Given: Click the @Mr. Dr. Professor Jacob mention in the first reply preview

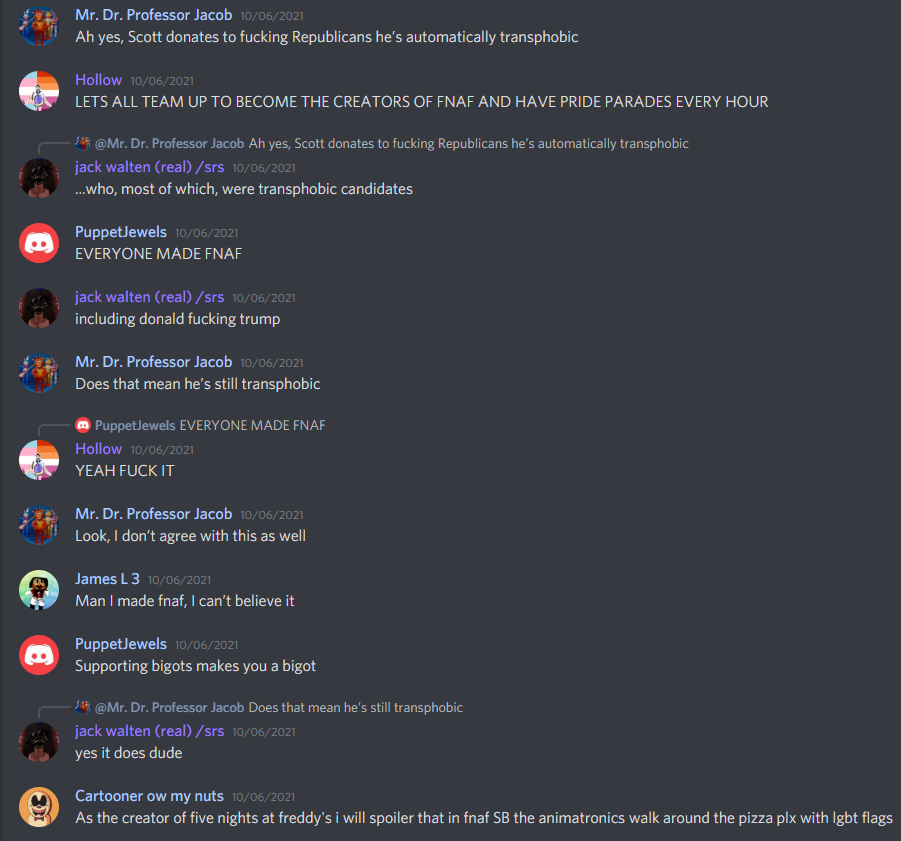Looking at the screenshot, I should (x=170, y=144).
